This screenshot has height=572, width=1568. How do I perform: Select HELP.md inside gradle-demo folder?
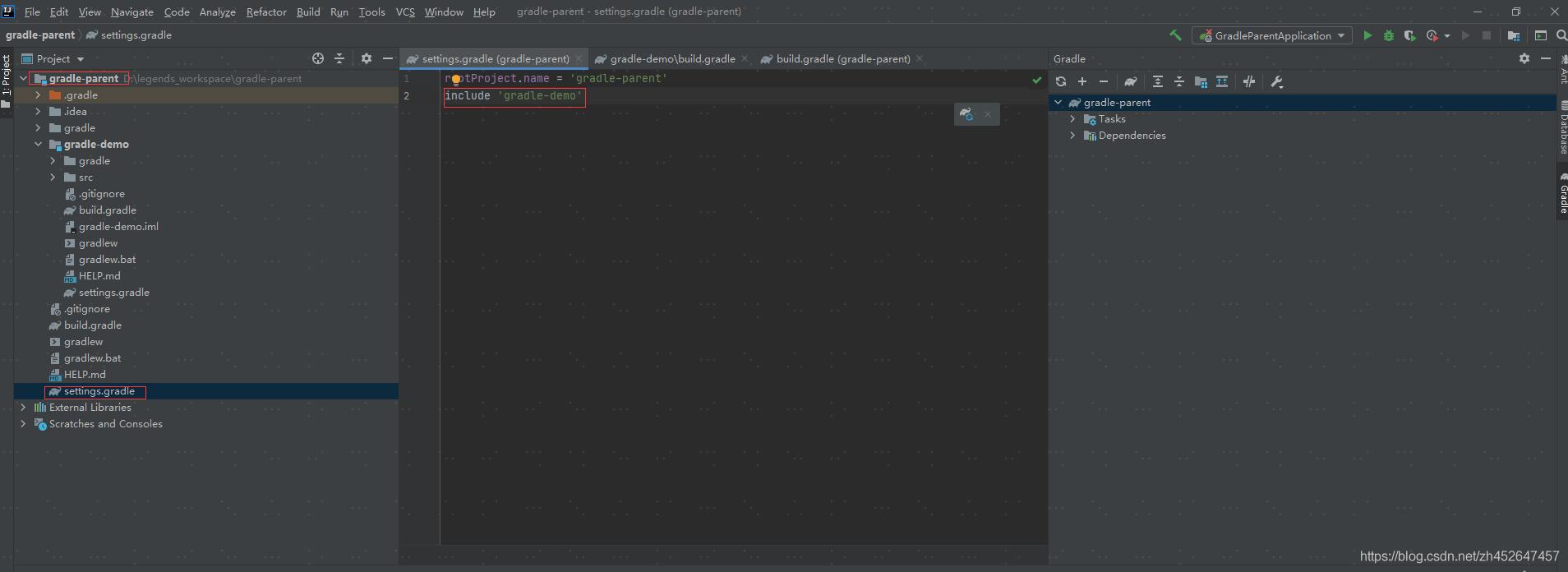(x=99, y=276)
